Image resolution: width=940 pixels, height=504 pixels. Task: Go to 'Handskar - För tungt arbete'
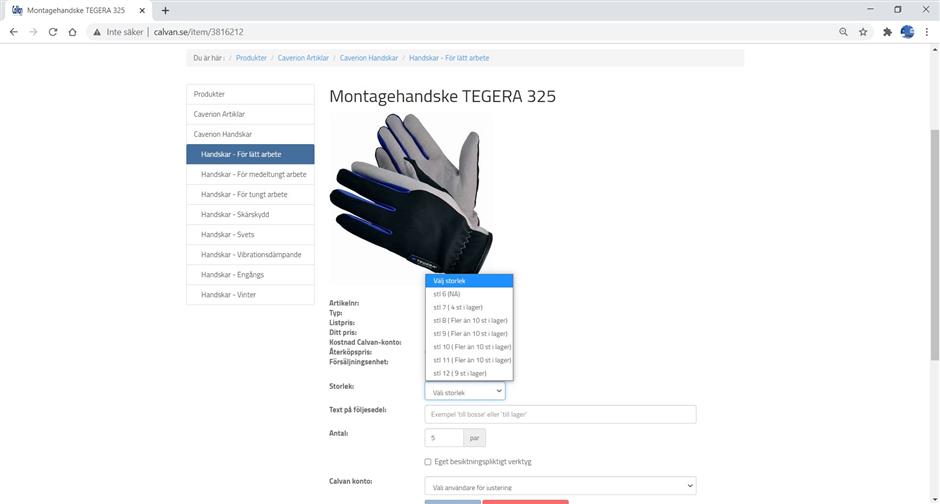244,194
